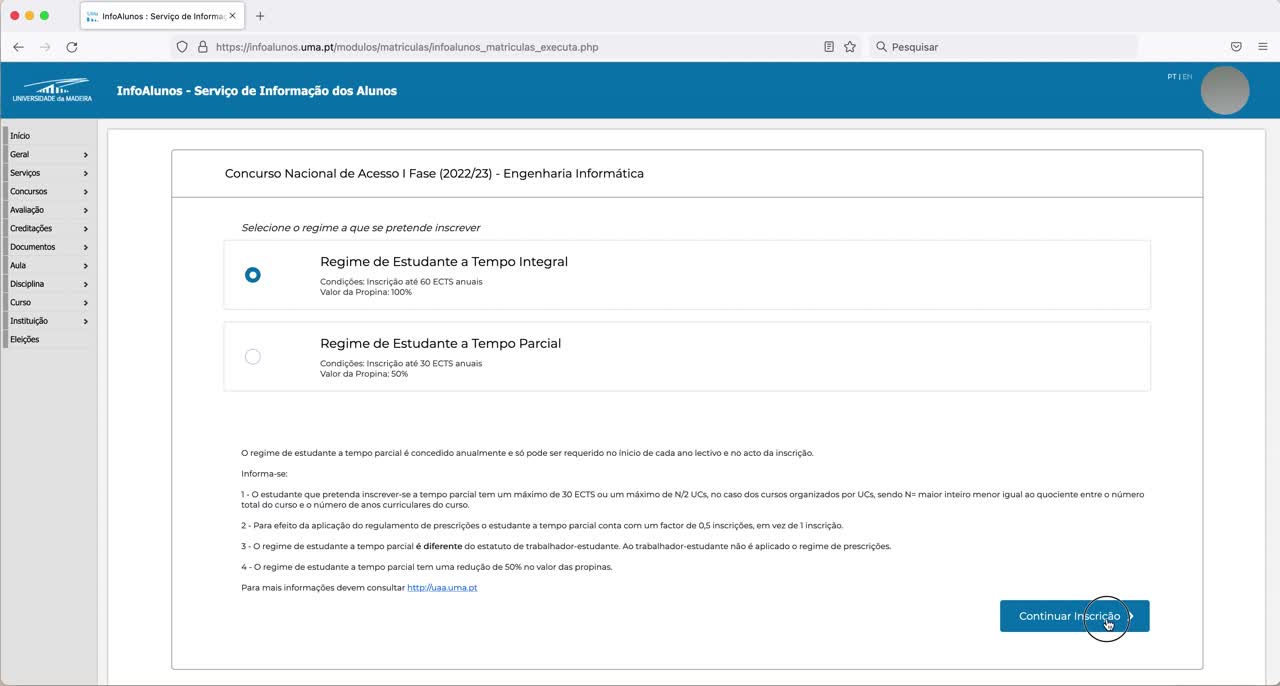
Task: Click the browser back arrow
Action: (18, 47)
